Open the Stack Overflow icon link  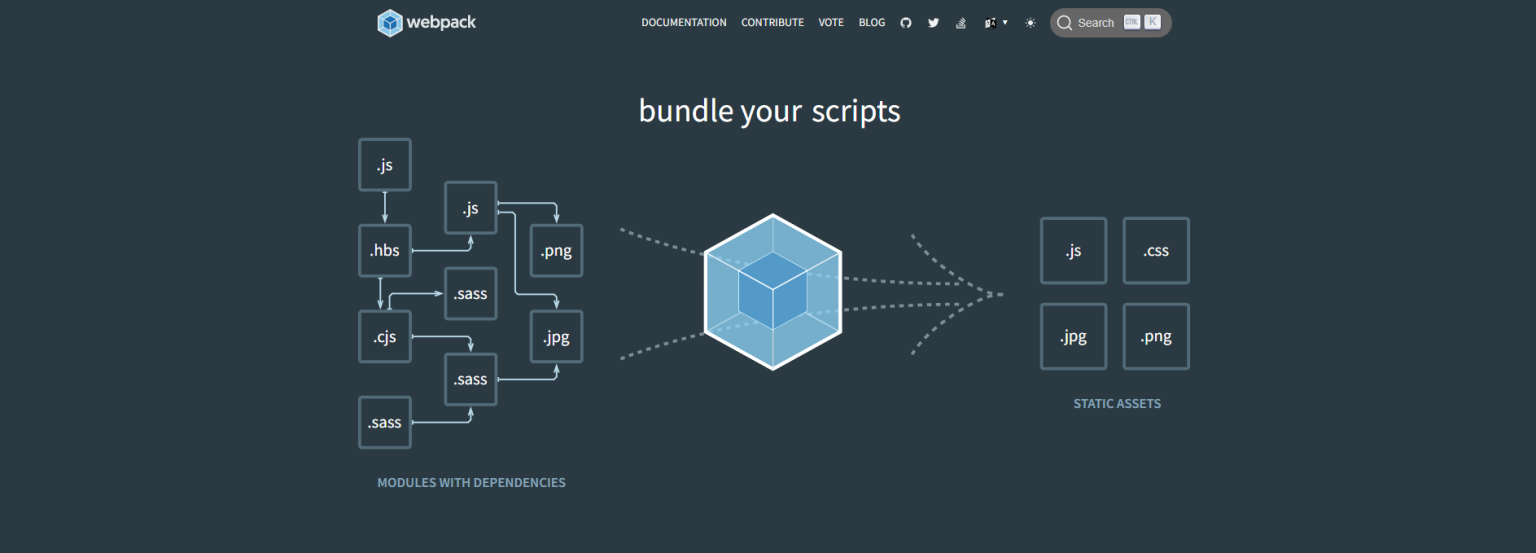coord(961,23)
